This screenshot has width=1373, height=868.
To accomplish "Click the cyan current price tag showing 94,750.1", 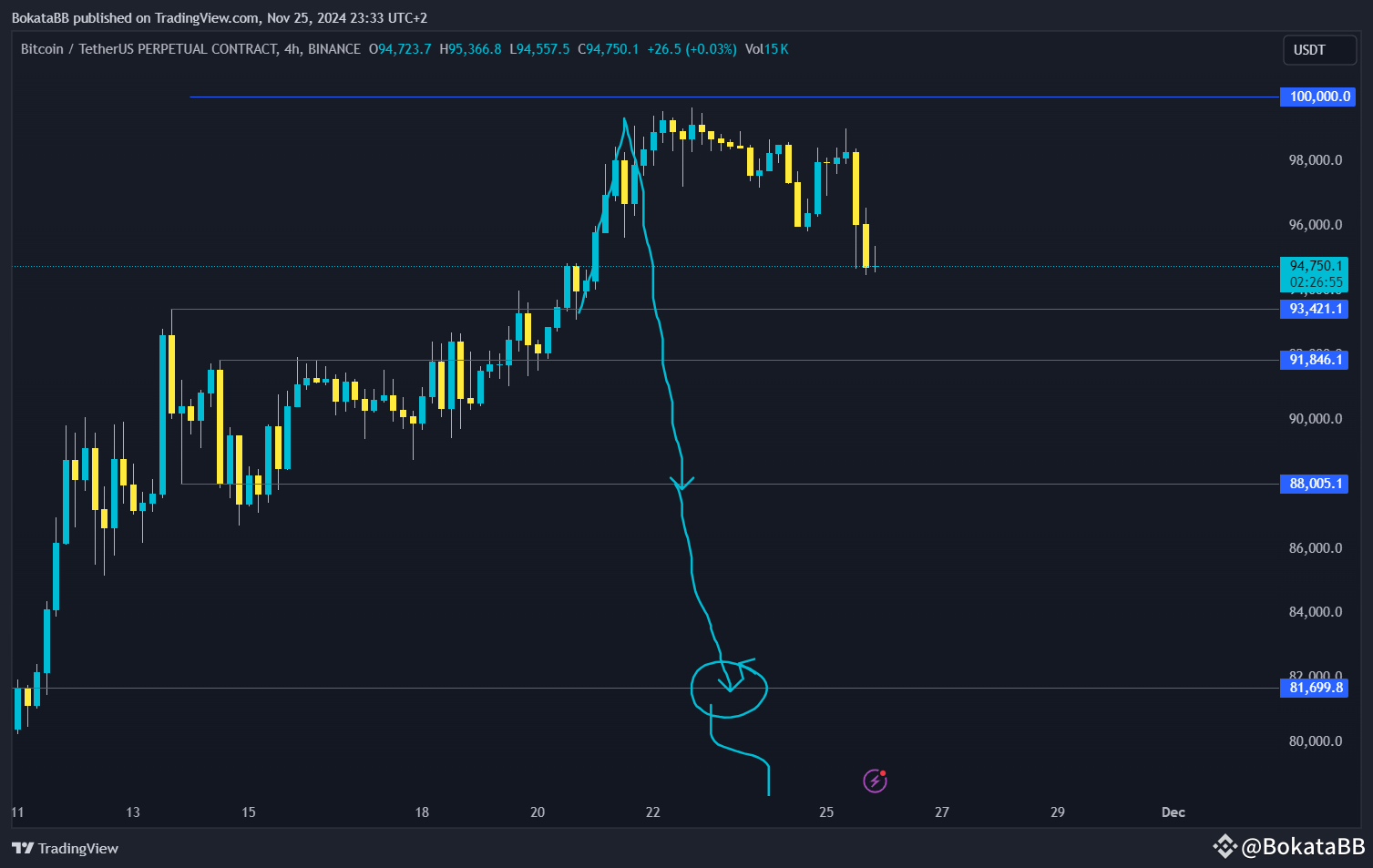I will (1314, 267).
